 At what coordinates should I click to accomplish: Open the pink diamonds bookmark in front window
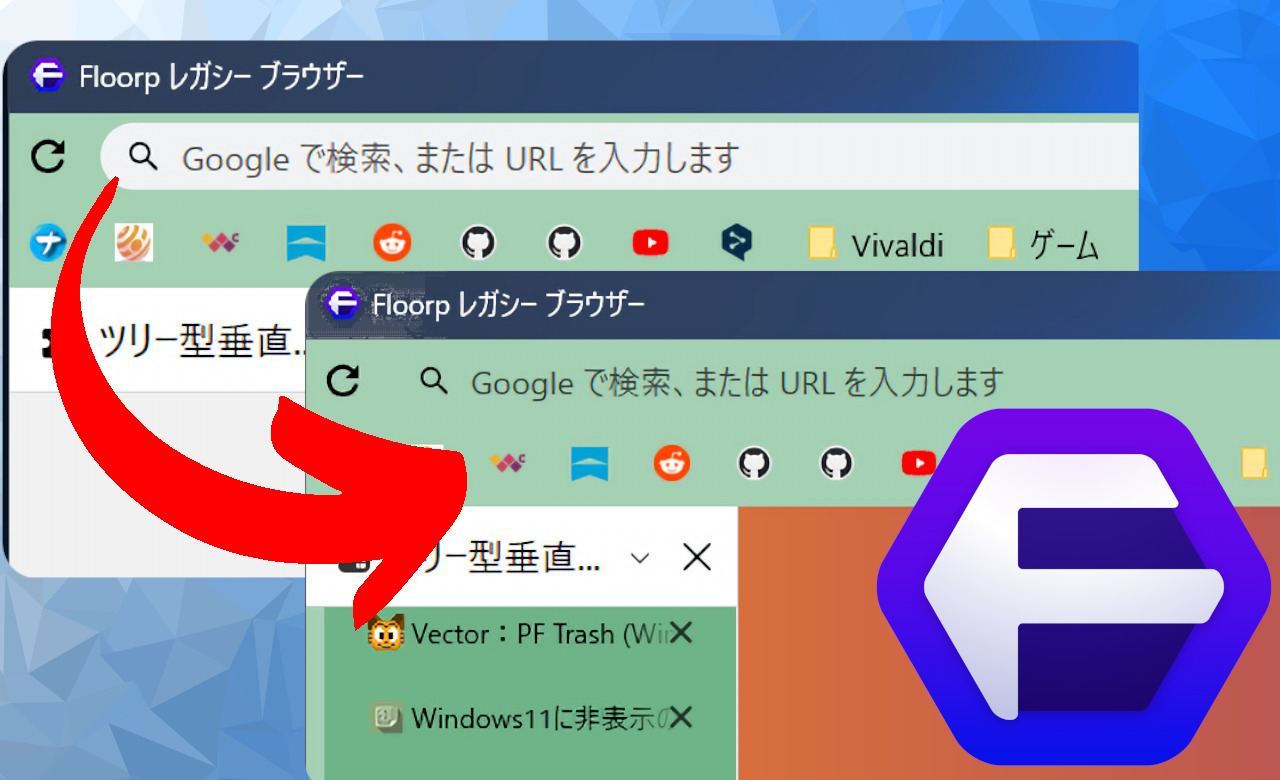click(507, 462)
